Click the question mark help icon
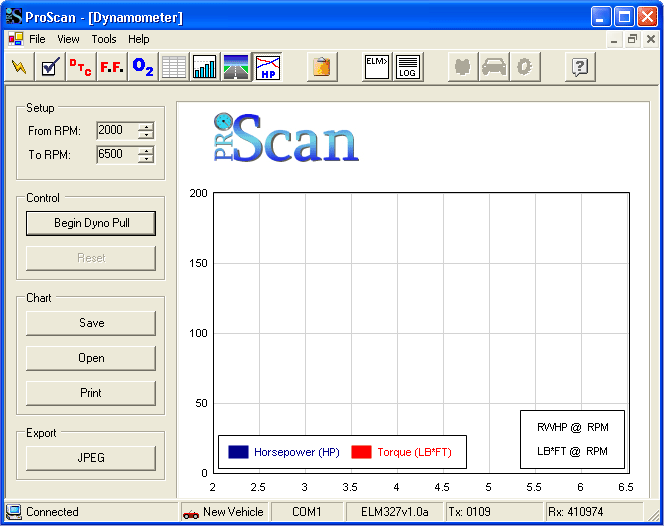664x526 pixels. pos(580,67)
